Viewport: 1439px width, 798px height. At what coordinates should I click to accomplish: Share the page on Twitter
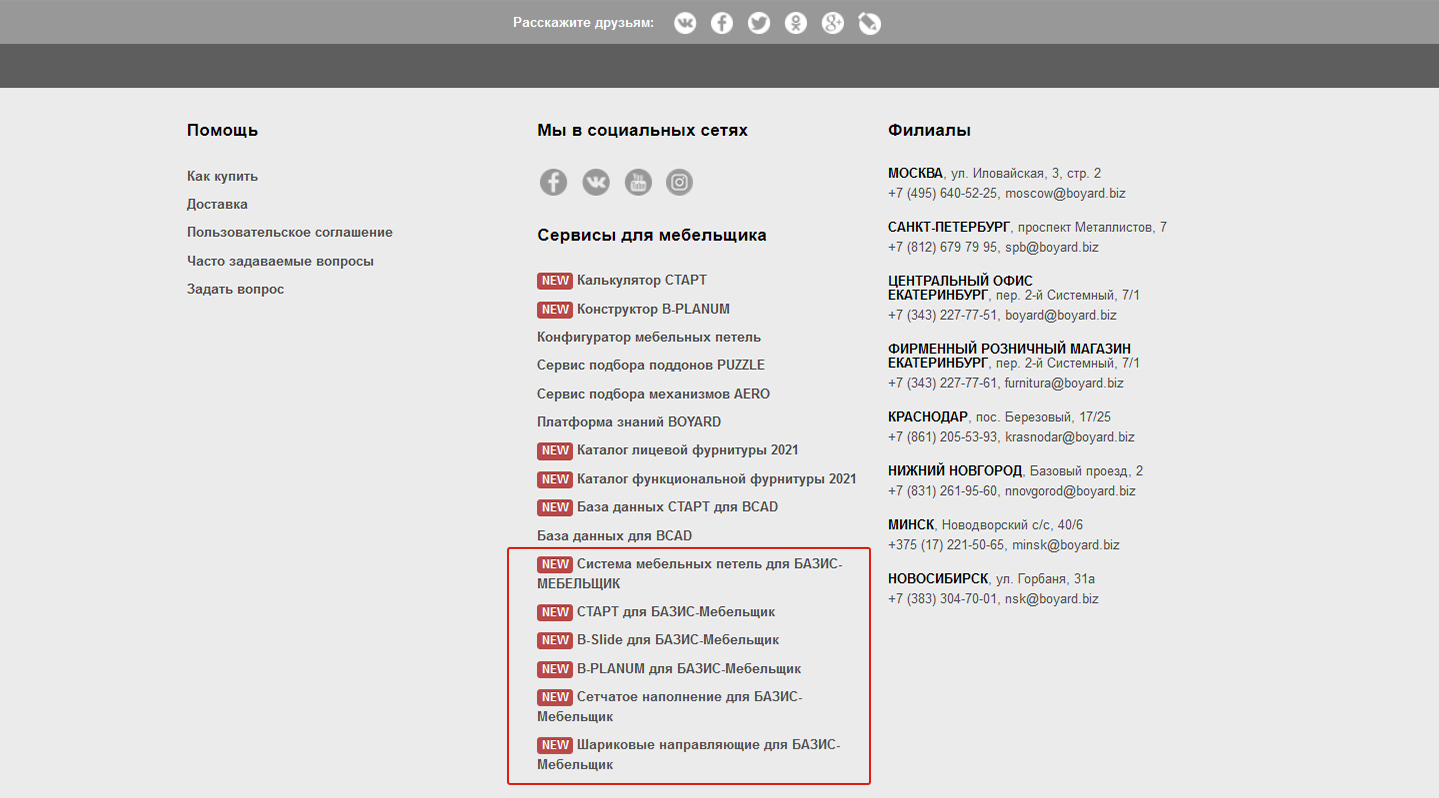[759, 23]
